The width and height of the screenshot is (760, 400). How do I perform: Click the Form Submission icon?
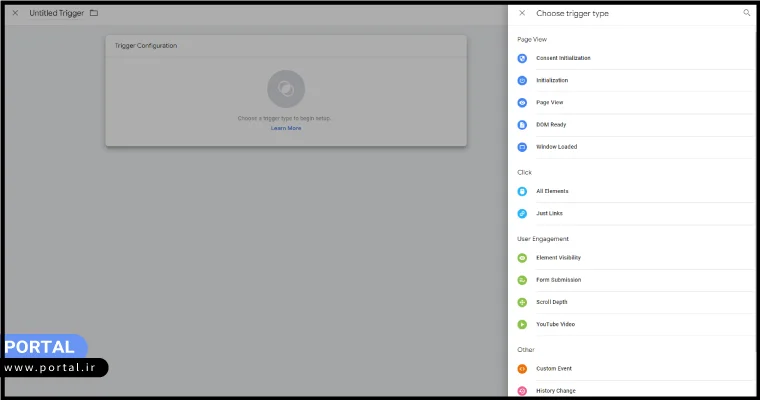tap(522, 280)
